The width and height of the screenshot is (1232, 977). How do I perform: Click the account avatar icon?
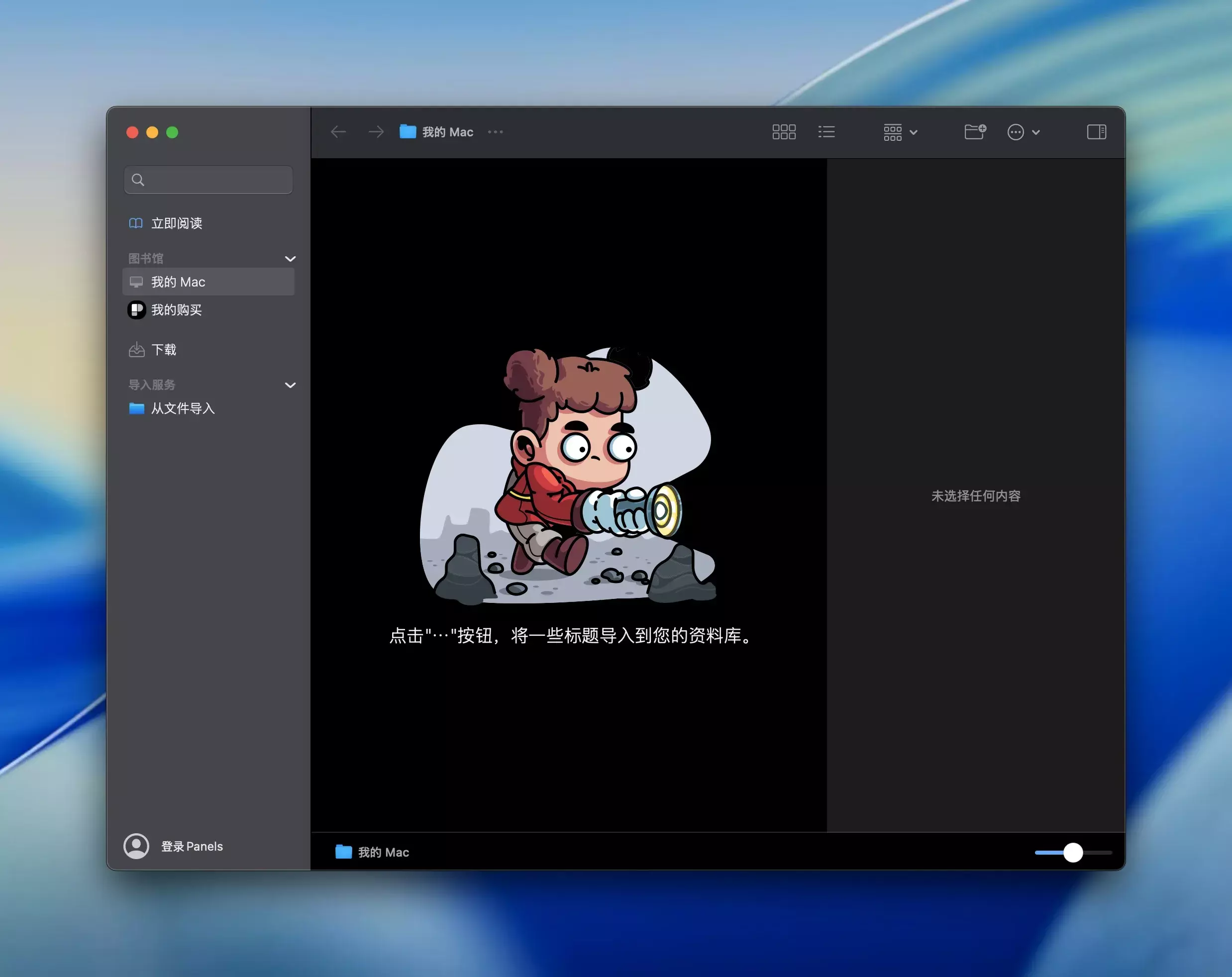(x=136, y=846)
